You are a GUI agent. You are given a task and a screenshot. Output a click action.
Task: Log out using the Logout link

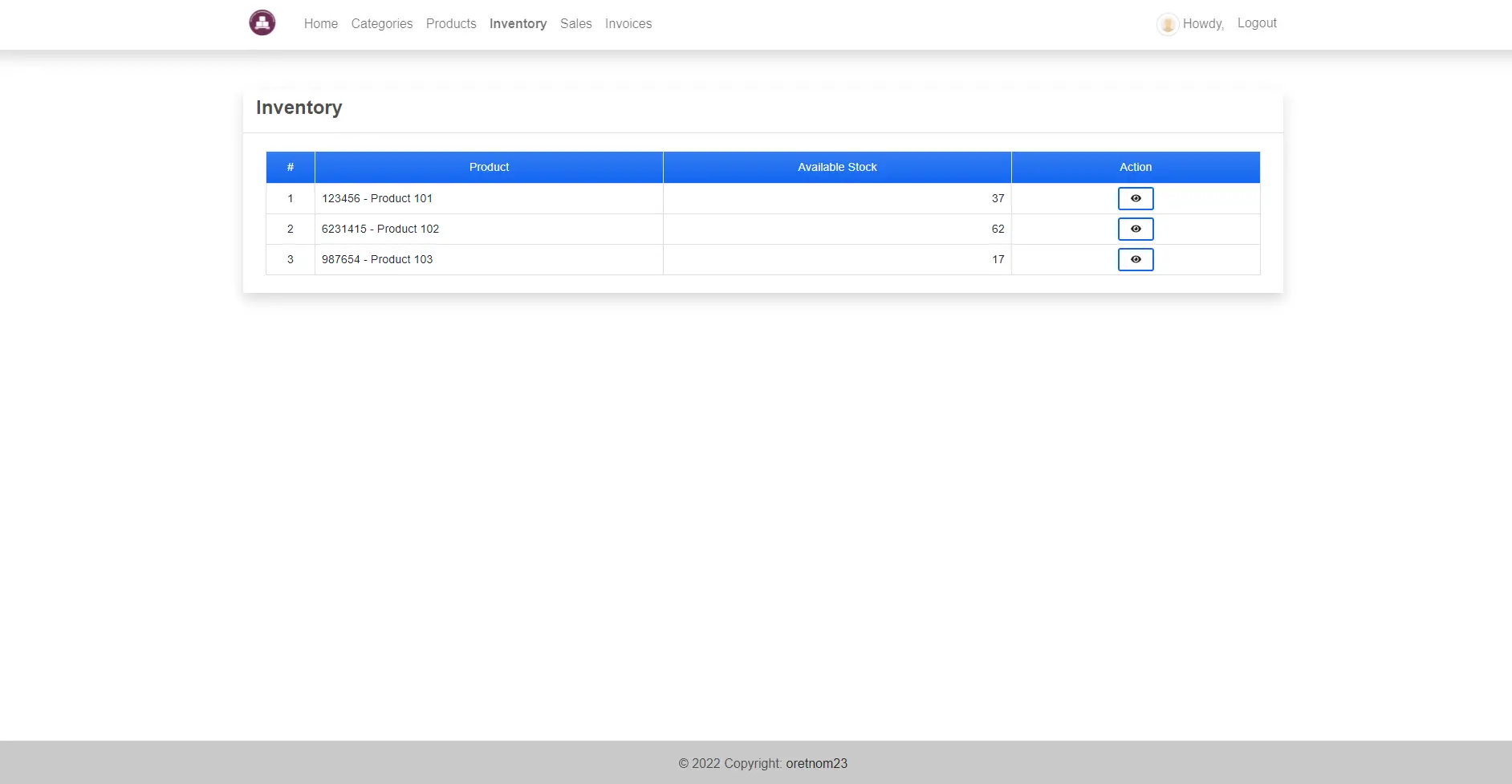(x=1257, y=23)
